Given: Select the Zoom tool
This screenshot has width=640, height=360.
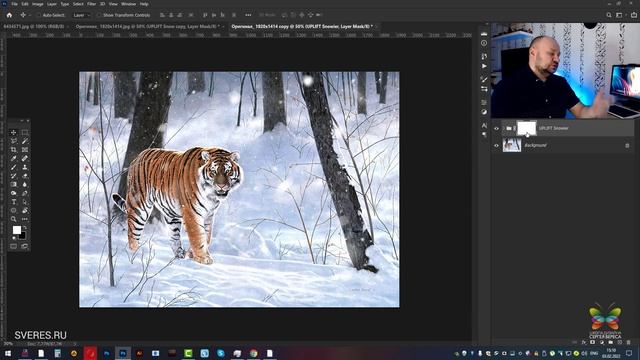Looking at the screenshot, I should pyautogui.click(x=13, y=219).
